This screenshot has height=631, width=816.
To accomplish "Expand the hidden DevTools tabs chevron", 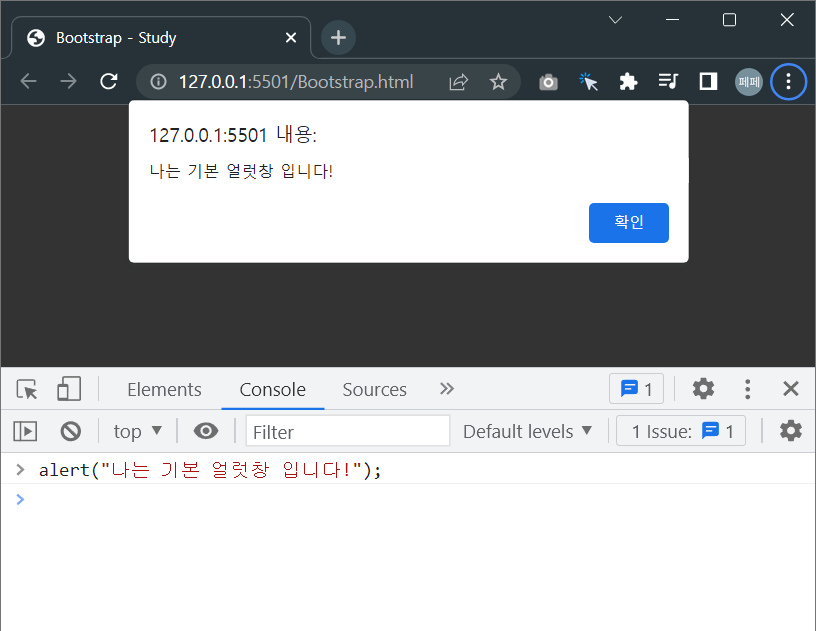I will point(446,389).
